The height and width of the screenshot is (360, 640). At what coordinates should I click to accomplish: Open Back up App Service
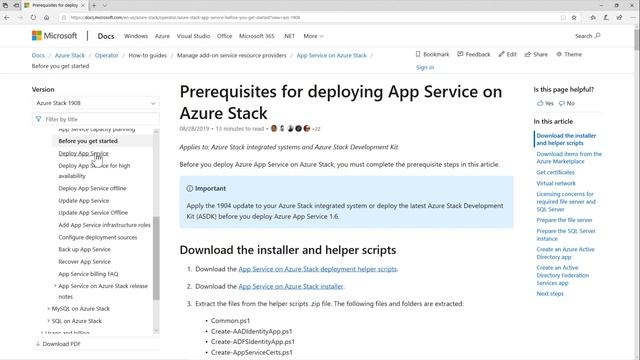click(84, 249)
